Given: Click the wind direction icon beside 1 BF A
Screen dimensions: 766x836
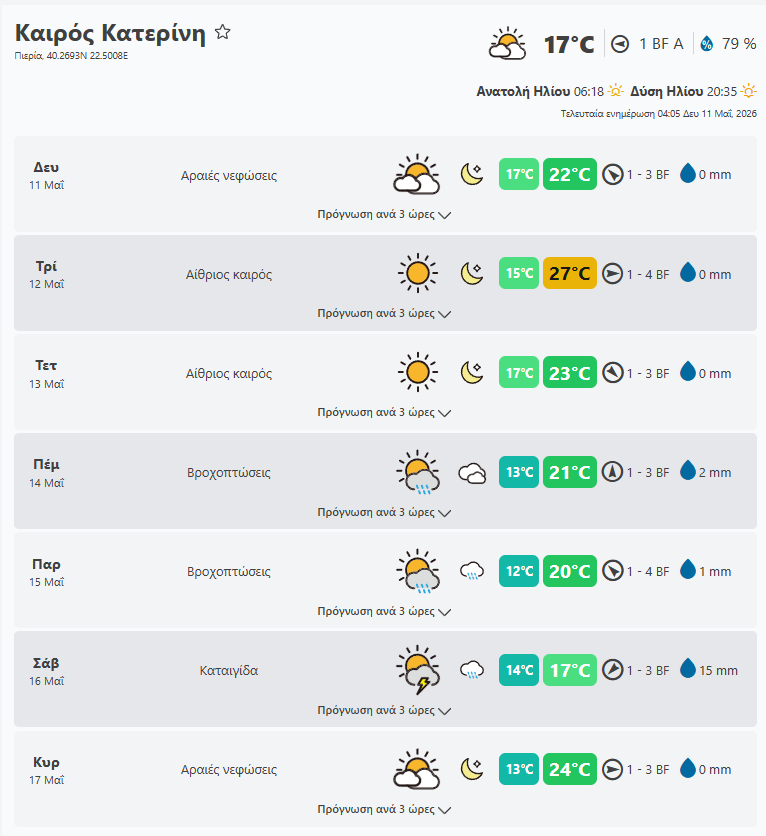Looking at the screenshot, I should [620, 44].
